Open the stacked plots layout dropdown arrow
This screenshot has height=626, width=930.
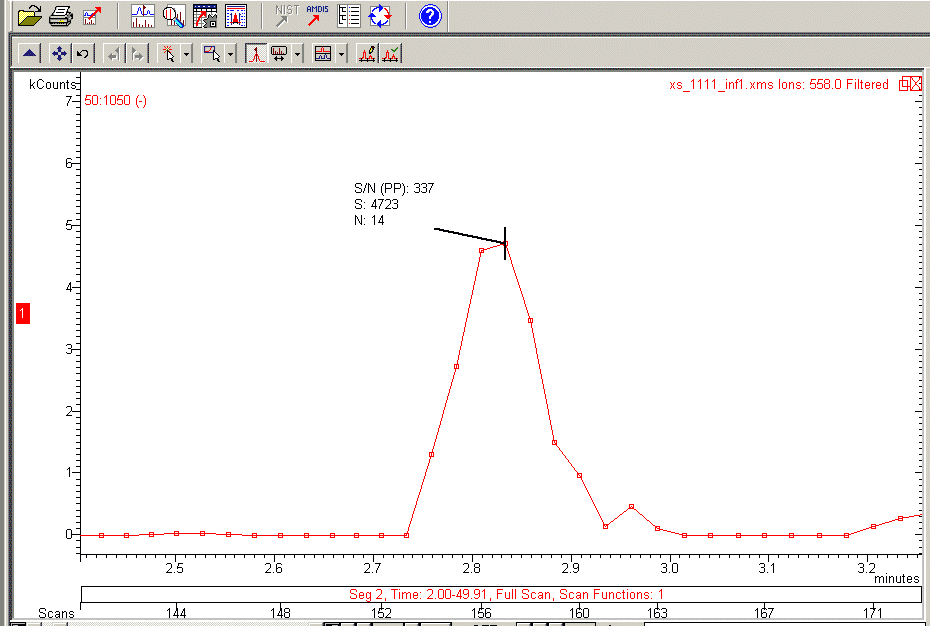click(342, 54)
